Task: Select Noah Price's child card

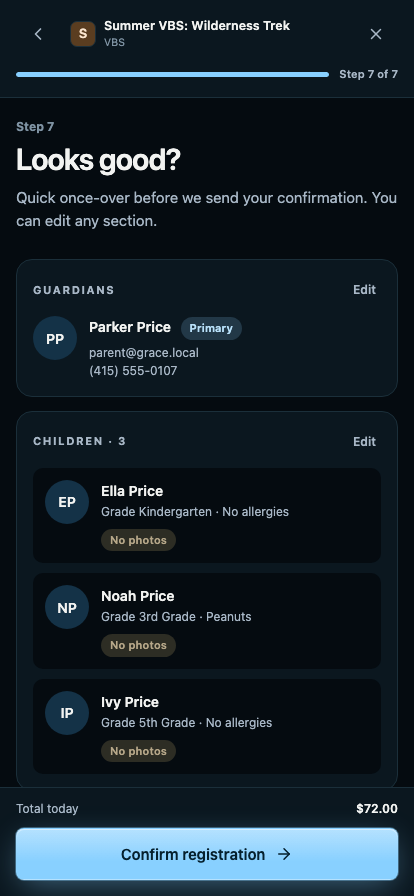Action: point(207,621)
